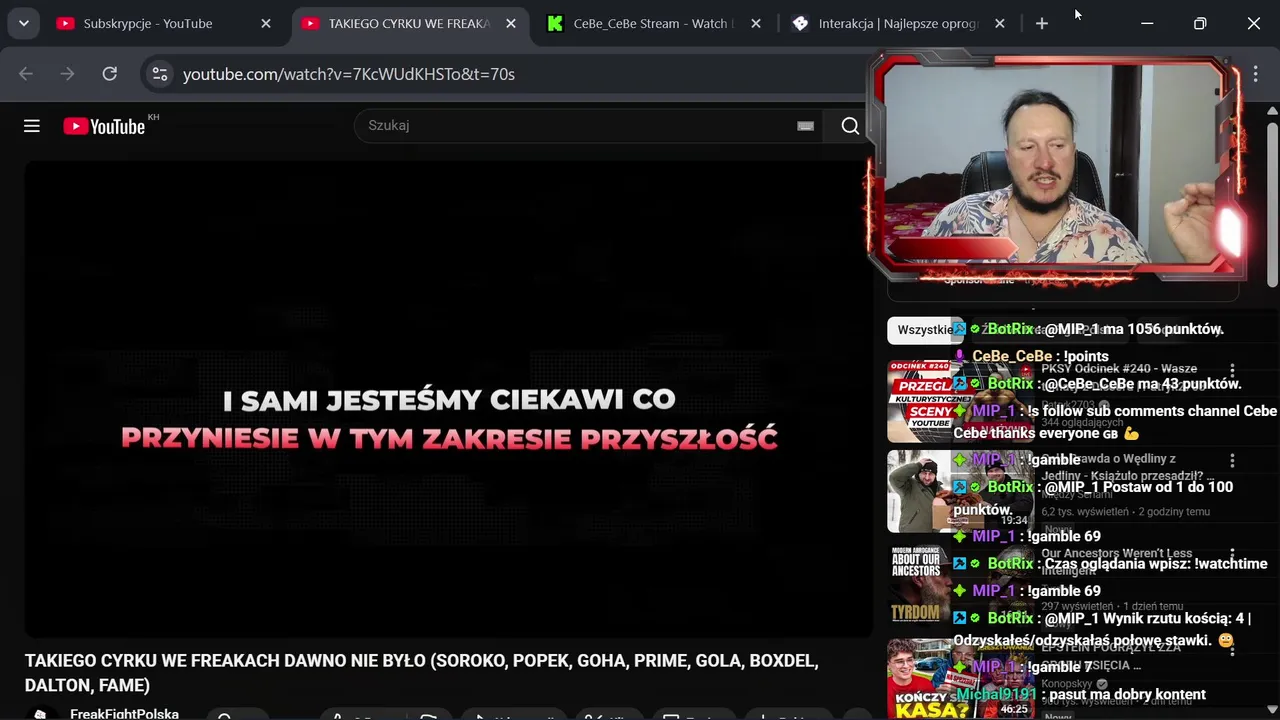1280x720 pixels.
Task: Close the Subskrypcje - YouTube tab
Action: pos(266,23)
